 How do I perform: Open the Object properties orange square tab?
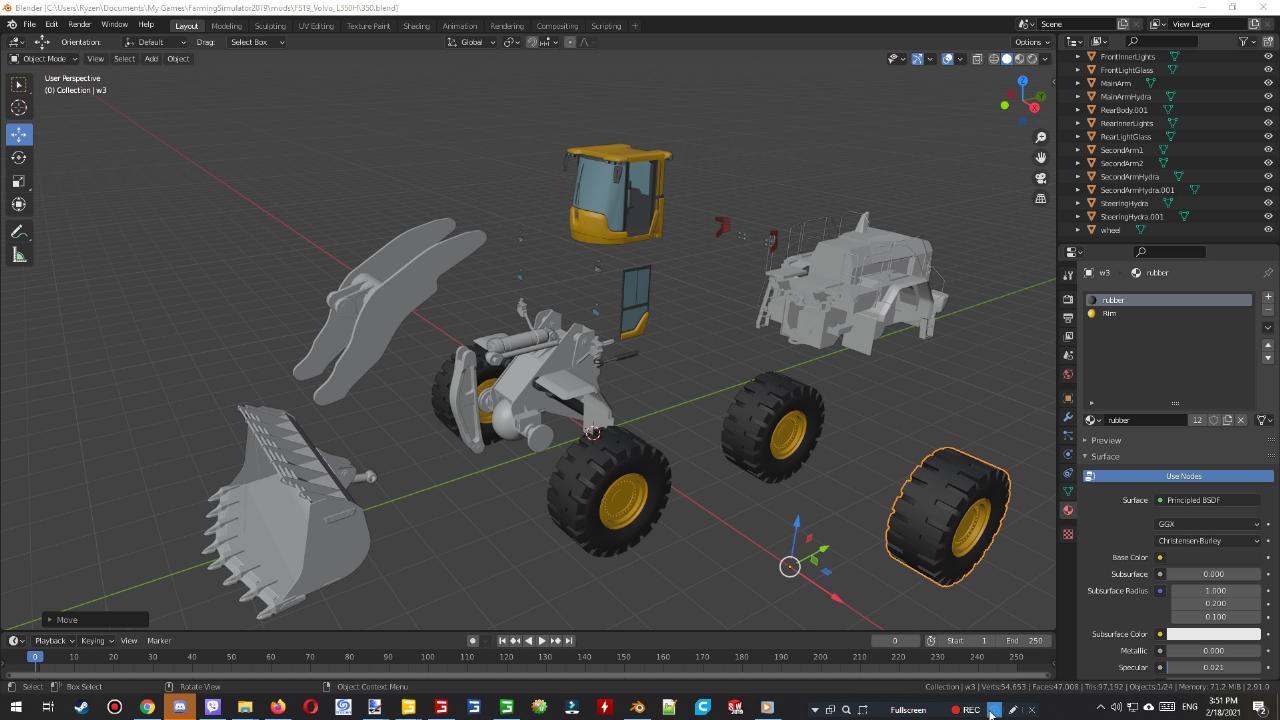click(x=1068, y=398)
